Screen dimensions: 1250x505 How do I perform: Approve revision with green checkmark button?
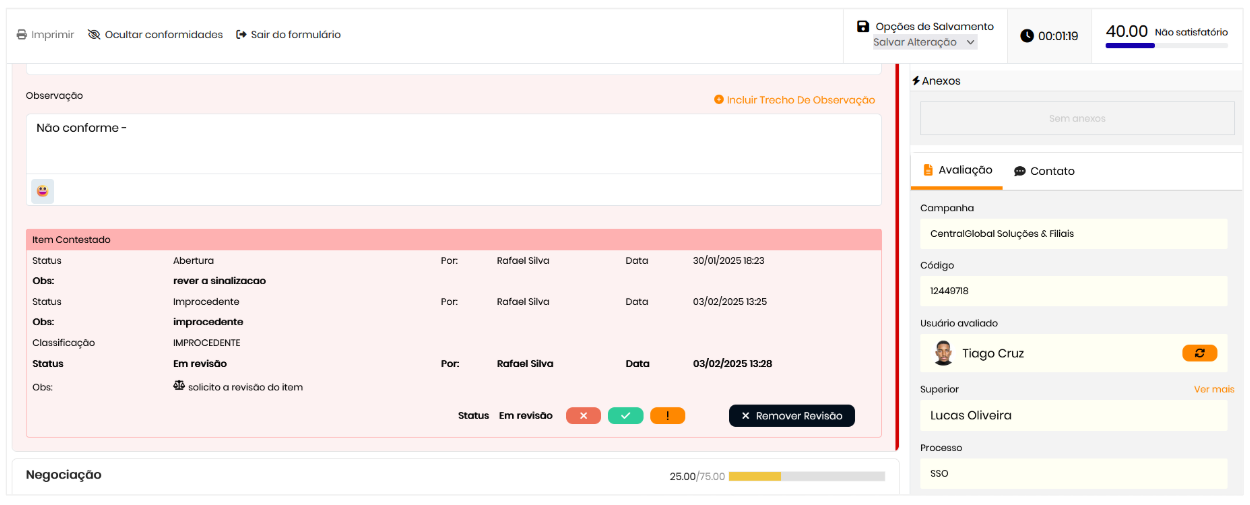click(x=625, y=416)
